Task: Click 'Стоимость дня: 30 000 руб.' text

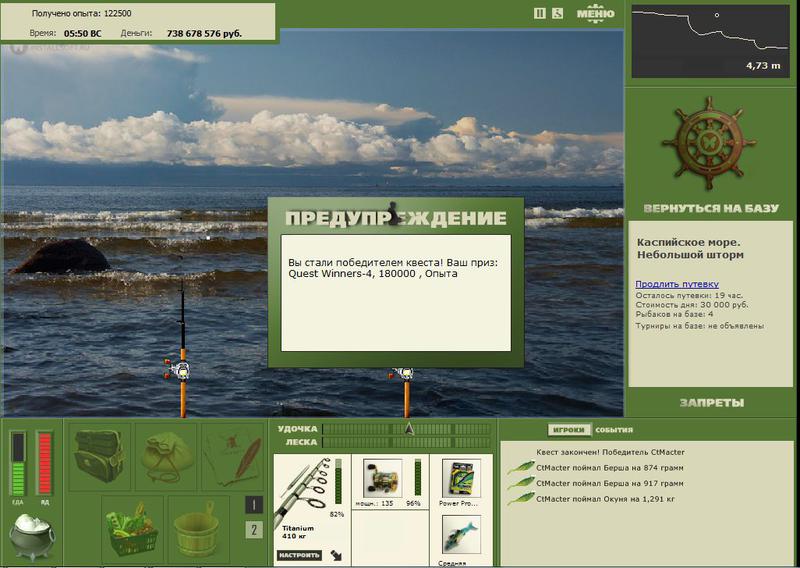Action: [692, 305]
